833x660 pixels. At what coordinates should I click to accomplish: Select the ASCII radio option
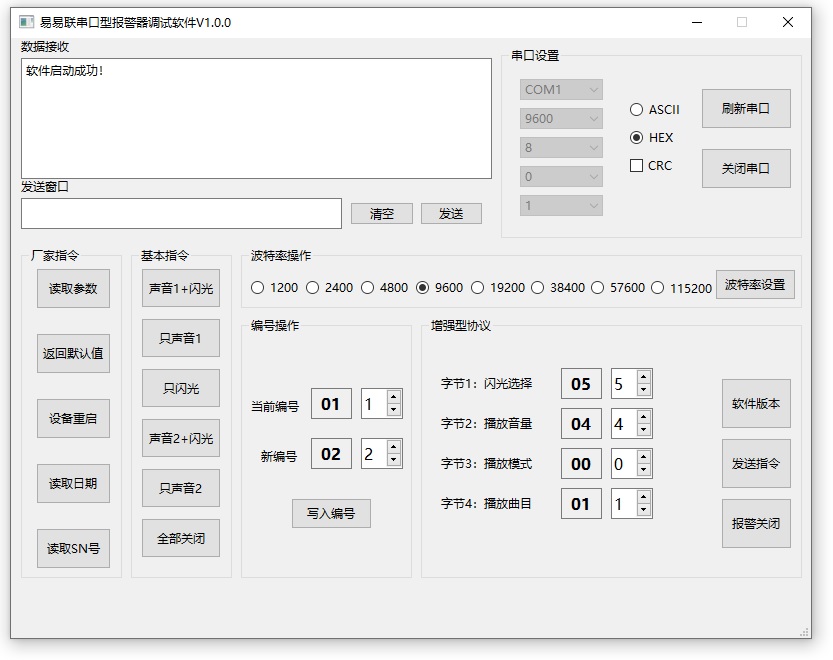click(637, 110)
